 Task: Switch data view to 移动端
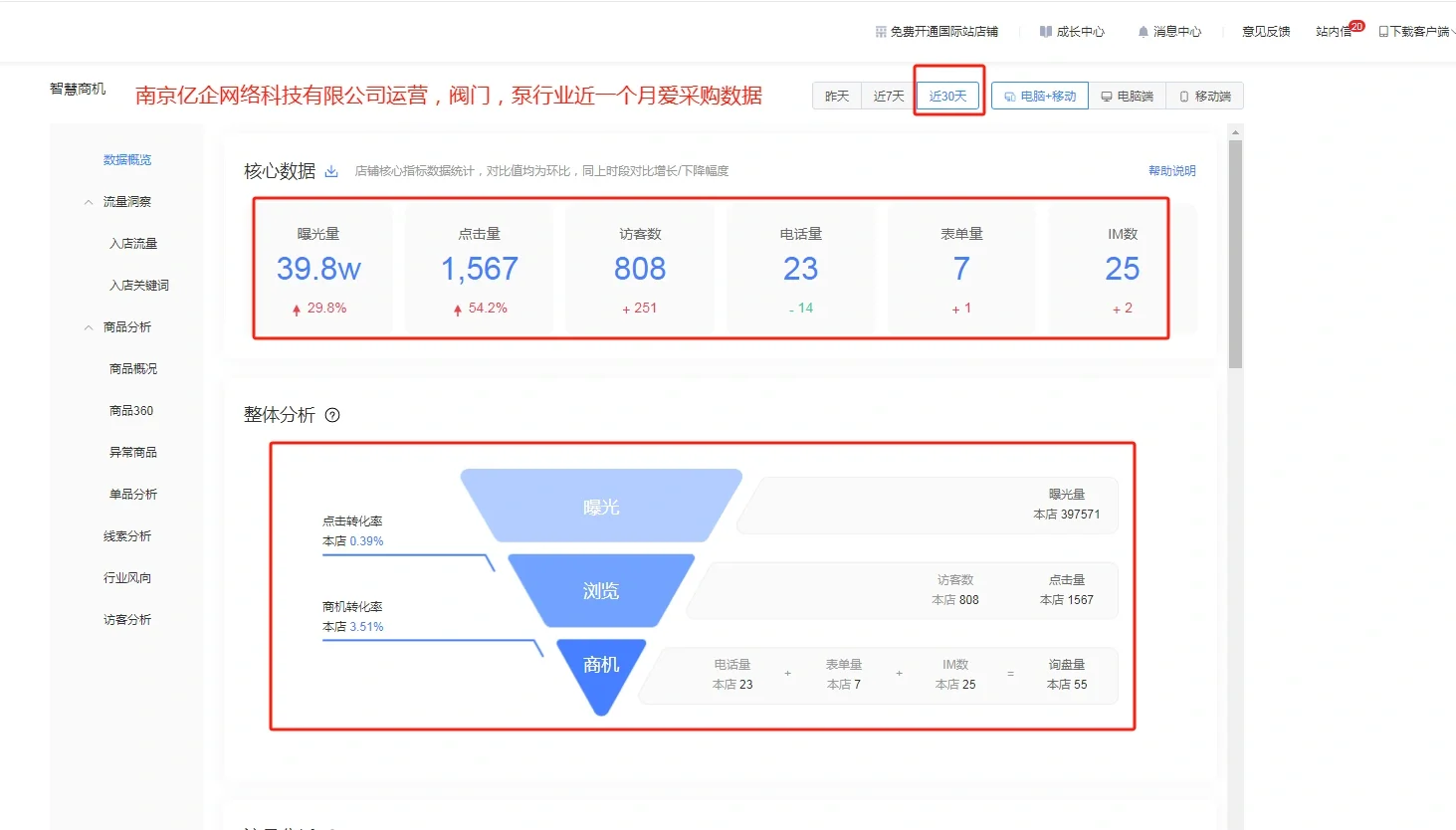click(x=1204, y=96)
